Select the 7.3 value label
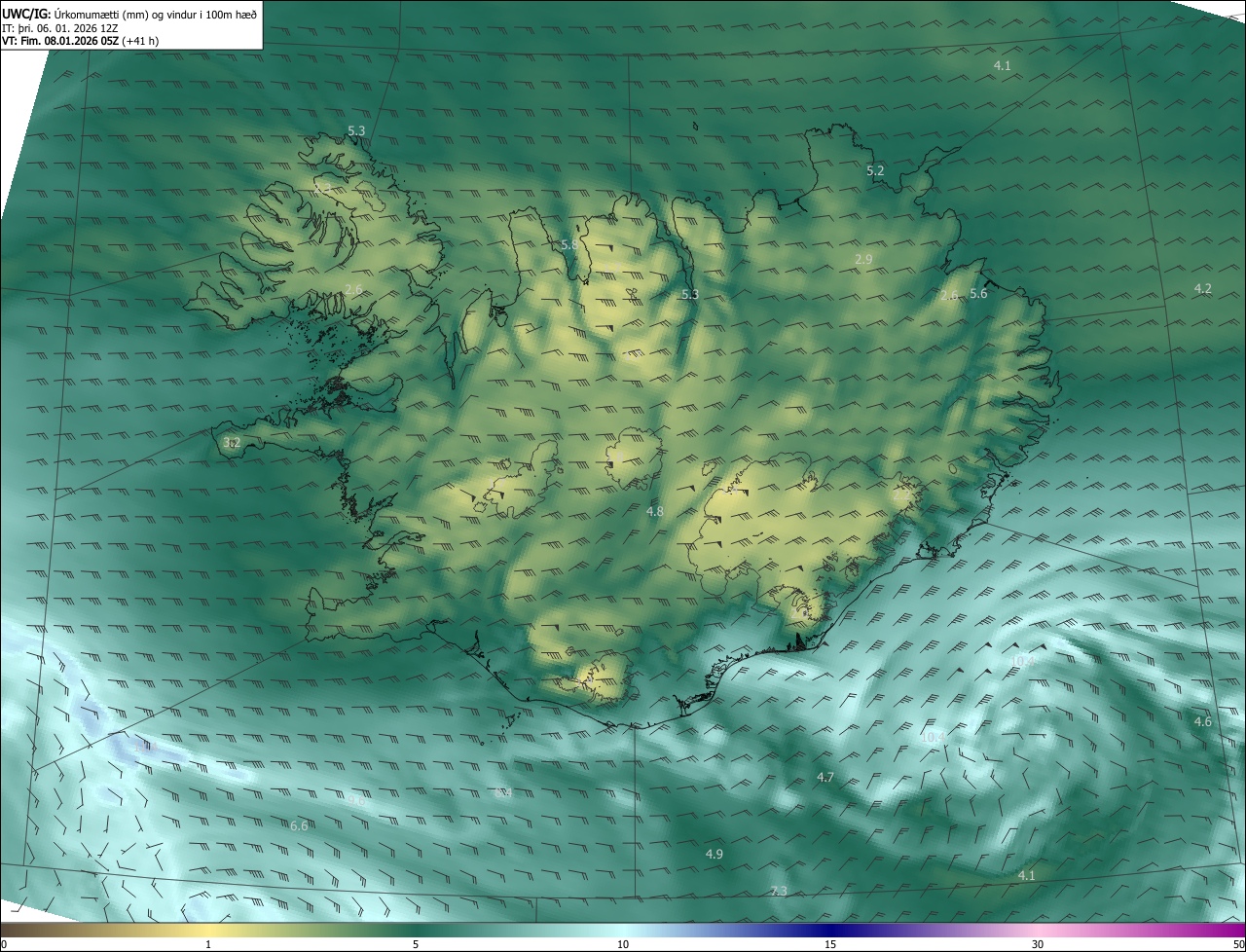Image resolution: width=1246 pixels, height=952 pixels. click(779, 892)
